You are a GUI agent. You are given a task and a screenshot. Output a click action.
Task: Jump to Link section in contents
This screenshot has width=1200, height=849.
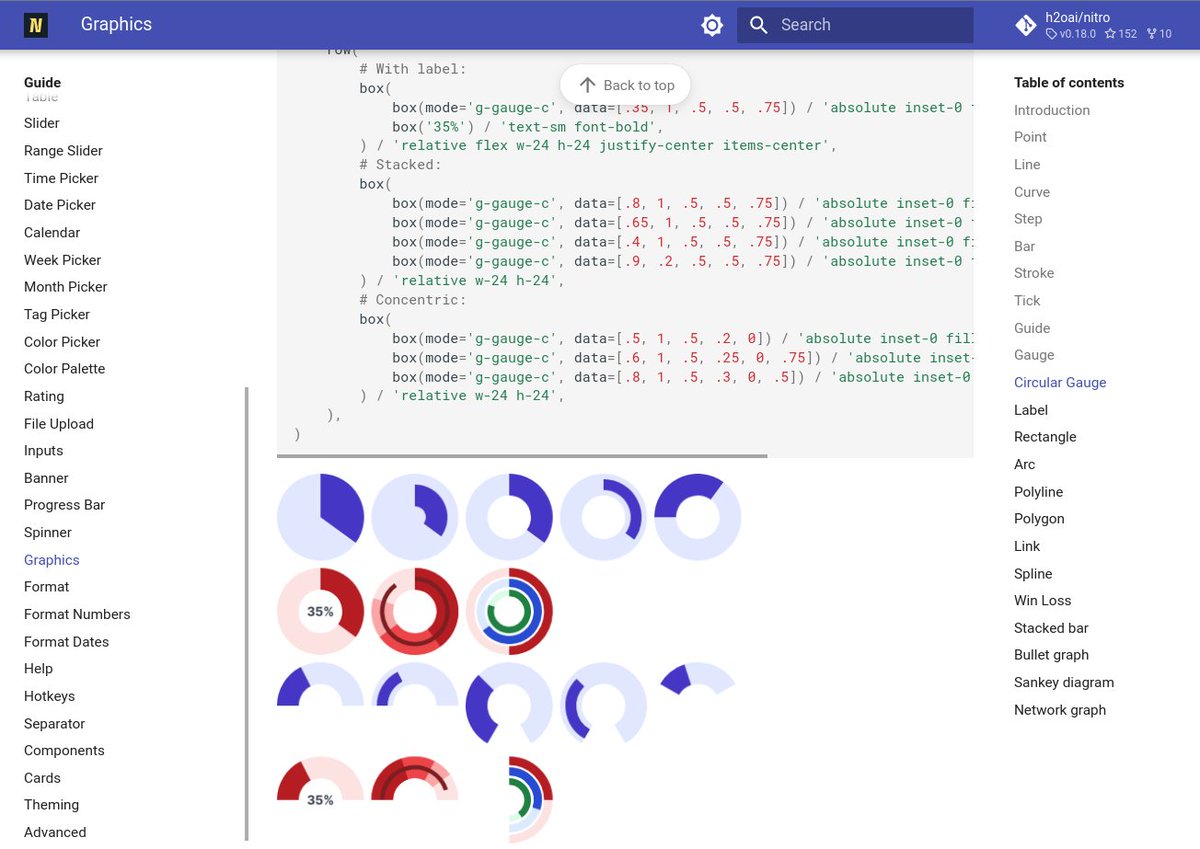[1027, 546]
